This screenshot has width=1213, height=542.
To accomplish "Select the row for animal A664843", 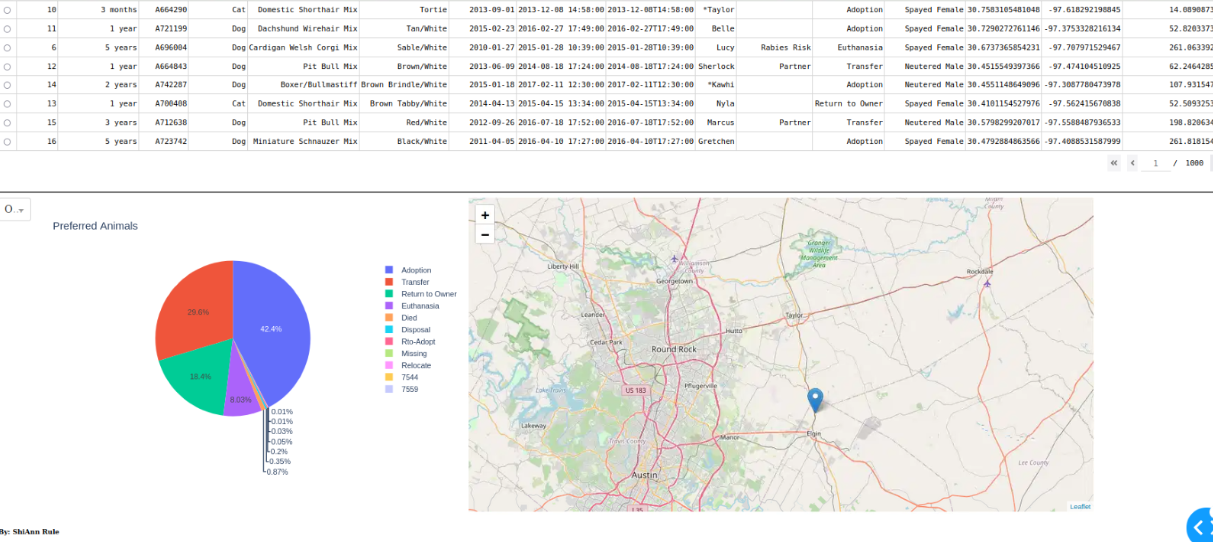I will coord(8,66).
